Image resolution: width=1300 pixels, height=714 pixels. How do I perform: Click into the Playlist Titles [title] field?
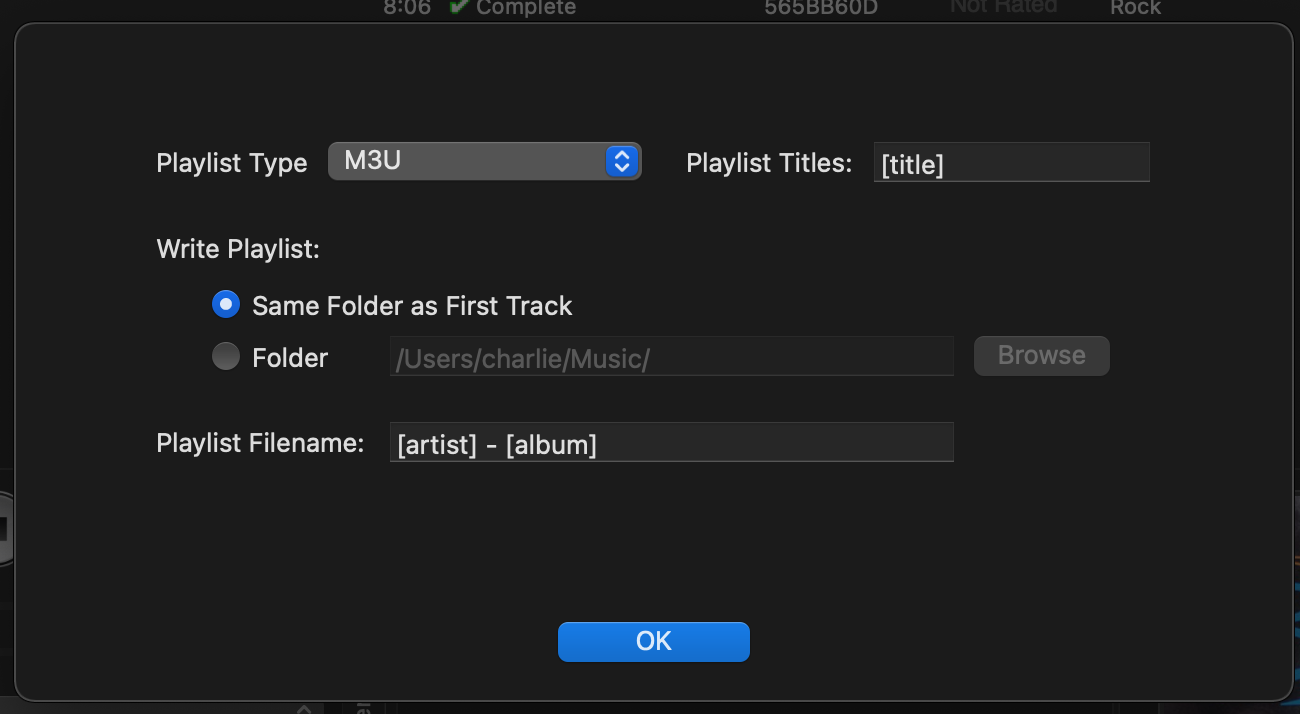coord(1011,162)
